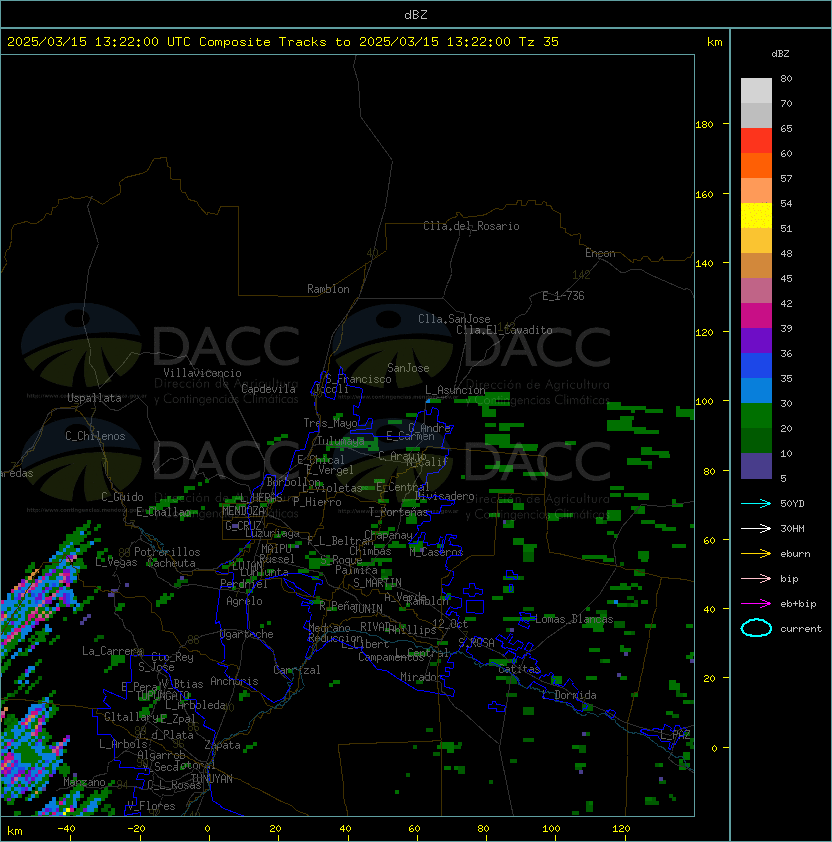Click the cyan 'current' ellipse symbol

click(756, 628)
